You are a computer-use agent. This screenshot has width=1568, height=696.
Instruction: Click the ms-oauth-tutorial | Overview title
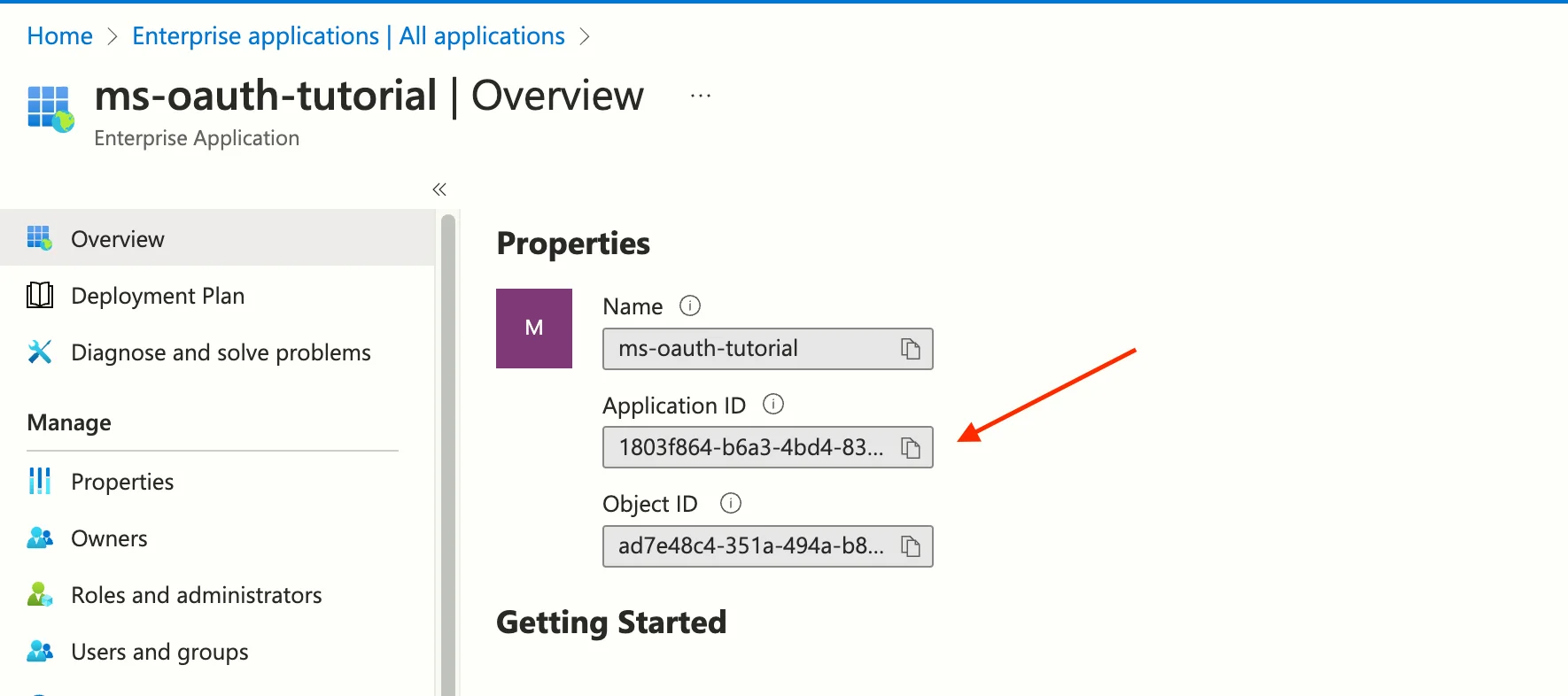click(x=369, y=96)
